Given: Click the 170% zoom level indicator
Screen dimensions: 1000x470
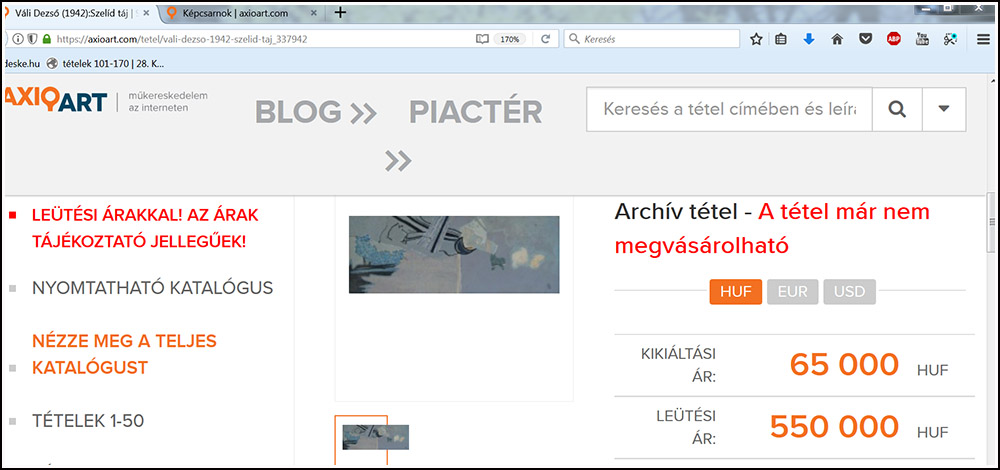Looking at the screenshot, I should point(509,39).
